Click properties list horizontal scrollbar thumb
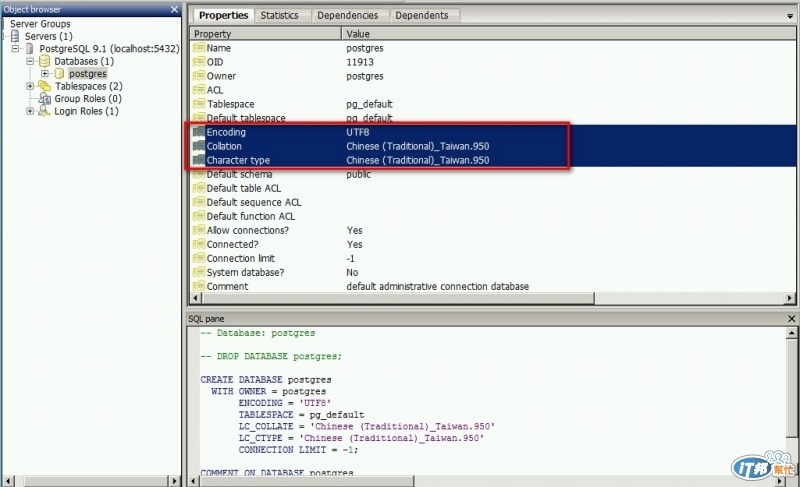The height and width of the screenshot is (487, 800). click(x=398, y=298)
